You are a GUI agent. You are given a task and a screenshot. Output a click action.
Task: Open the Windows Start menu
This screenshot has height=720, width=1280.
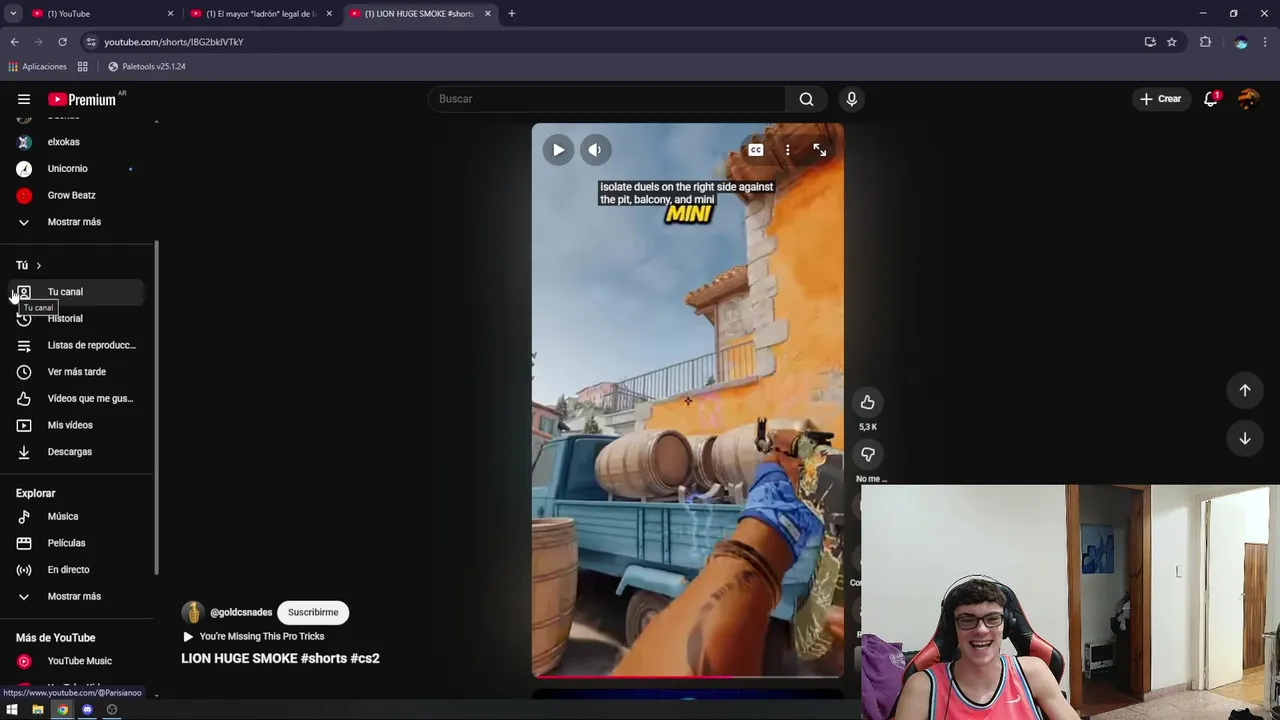[x=12, y=710]
